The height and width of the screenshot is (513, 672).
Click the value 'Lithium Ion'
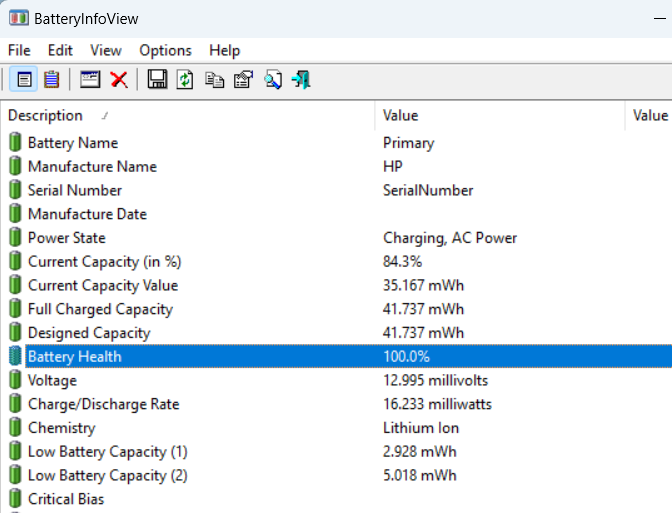(x=421, y=428)
